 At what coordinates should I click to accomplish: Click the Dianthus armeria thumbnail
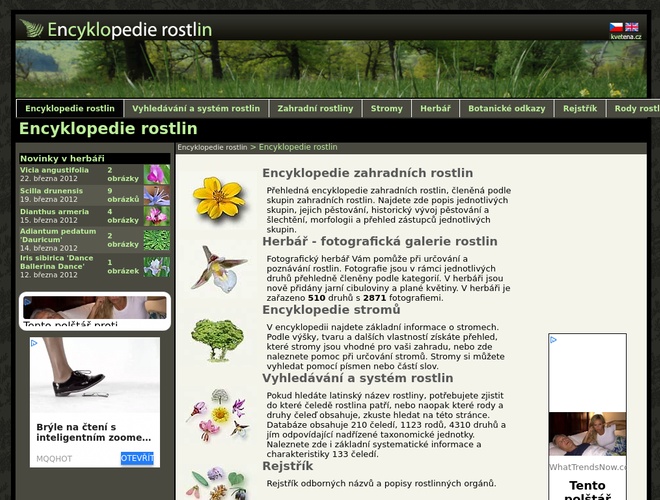[x=157, y=216]
